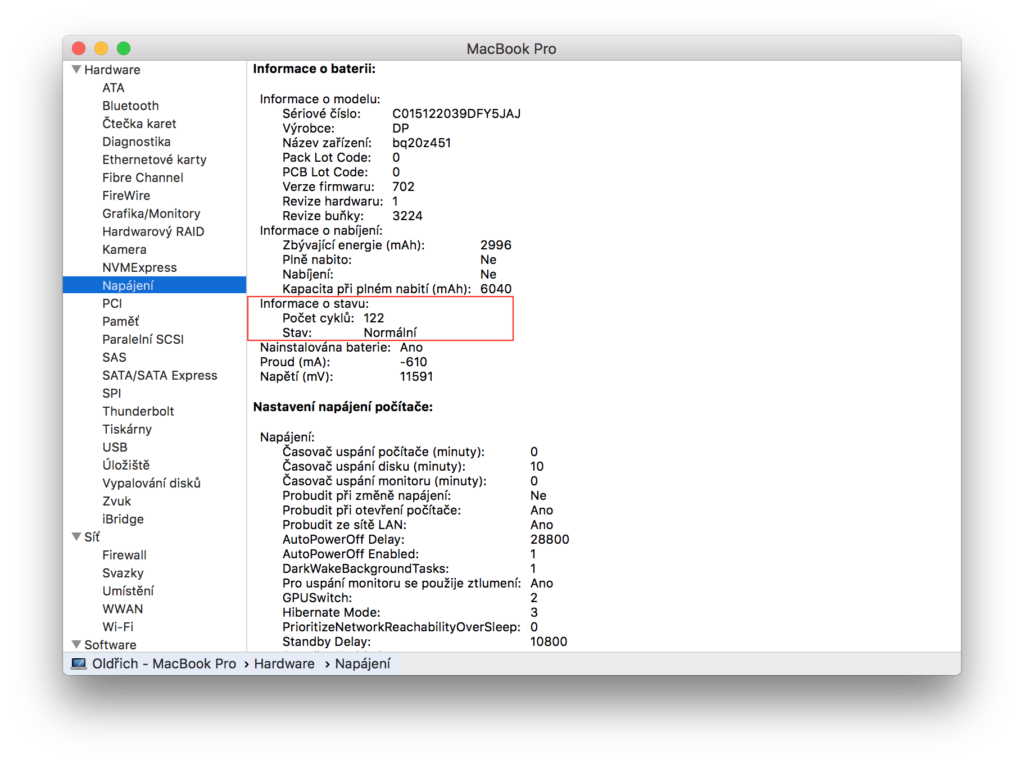Select PCI in the sidebar
The image size is (1024, 765).
pyautogui.click(x=112, y=303)
